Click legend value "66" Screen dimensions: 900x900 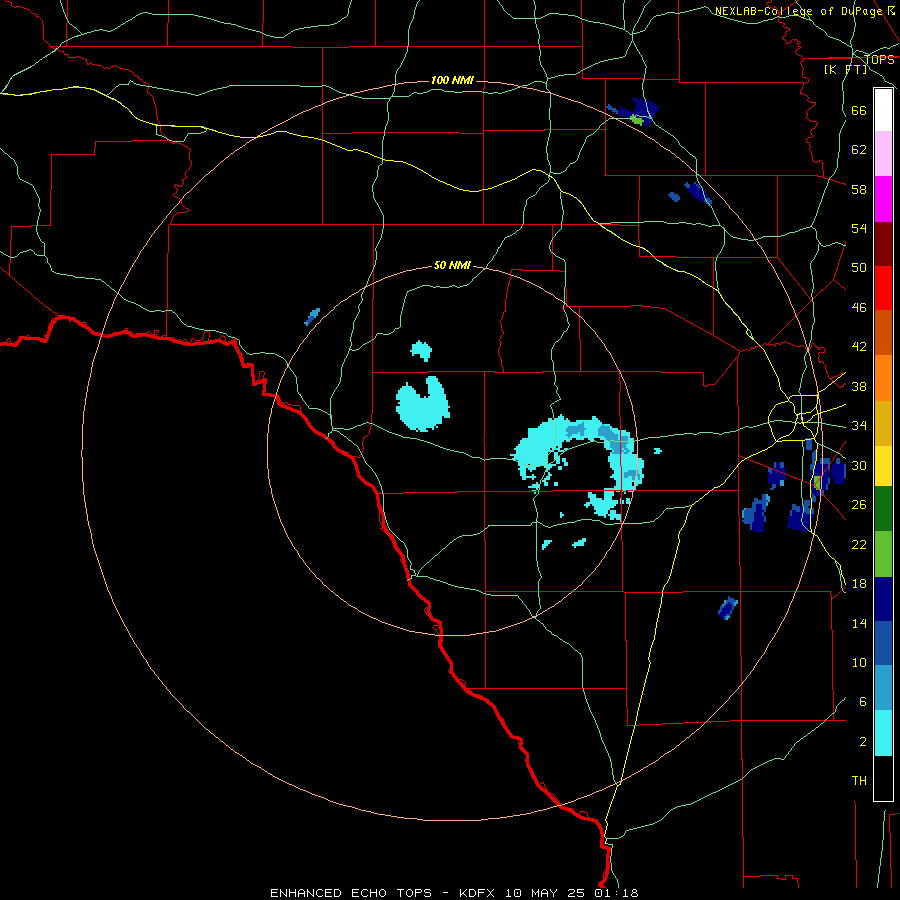tap(859, 111)
